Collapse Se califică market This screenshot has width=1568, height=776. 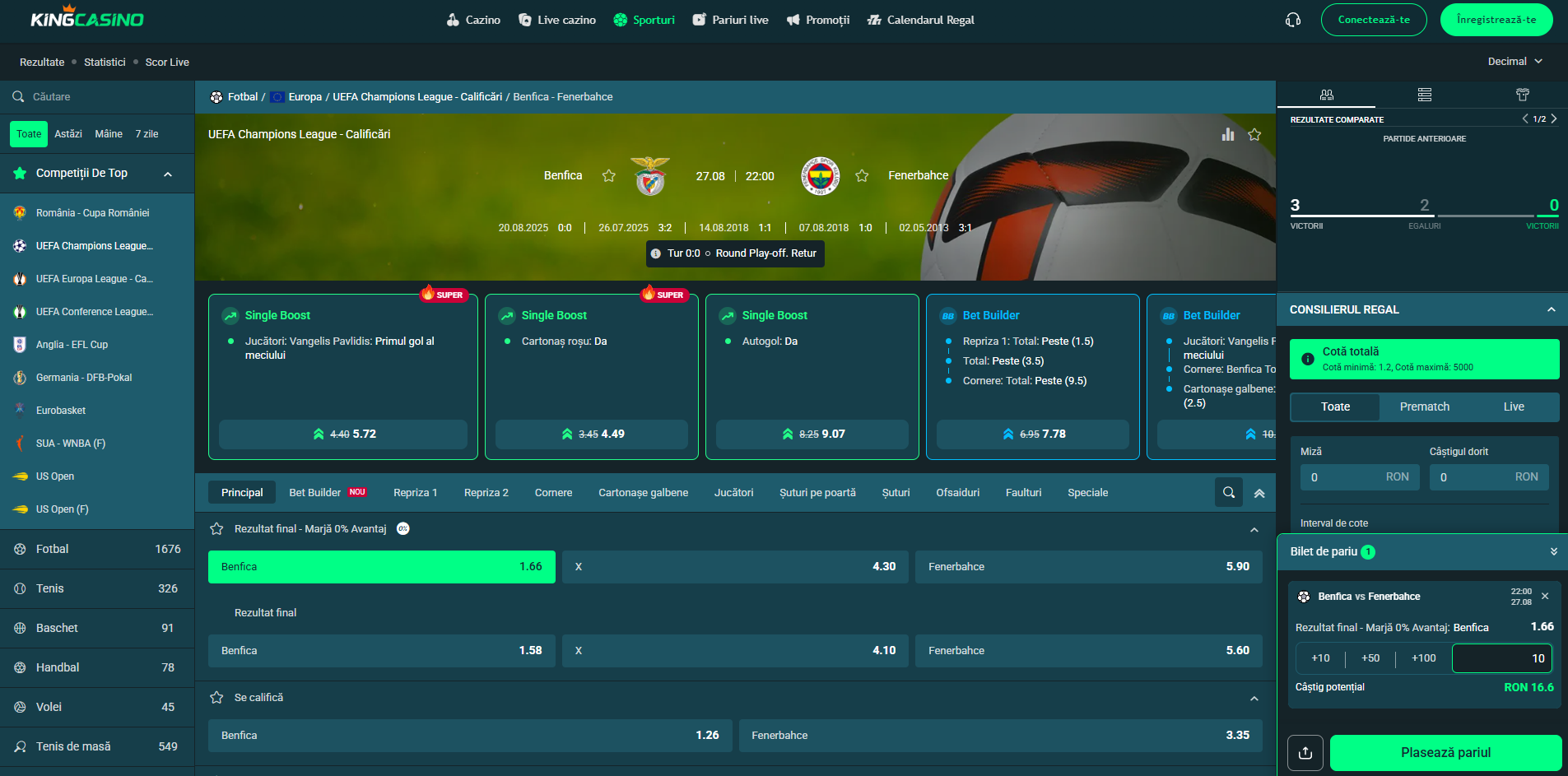tap(1254, 699)
